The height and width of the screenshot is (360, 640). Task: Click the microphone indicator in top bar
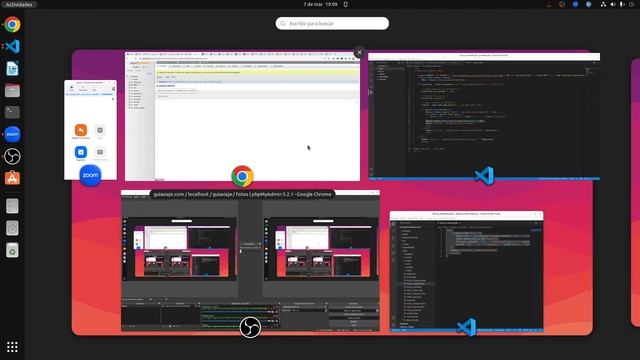pyautogui.click(x=622, y=4)
